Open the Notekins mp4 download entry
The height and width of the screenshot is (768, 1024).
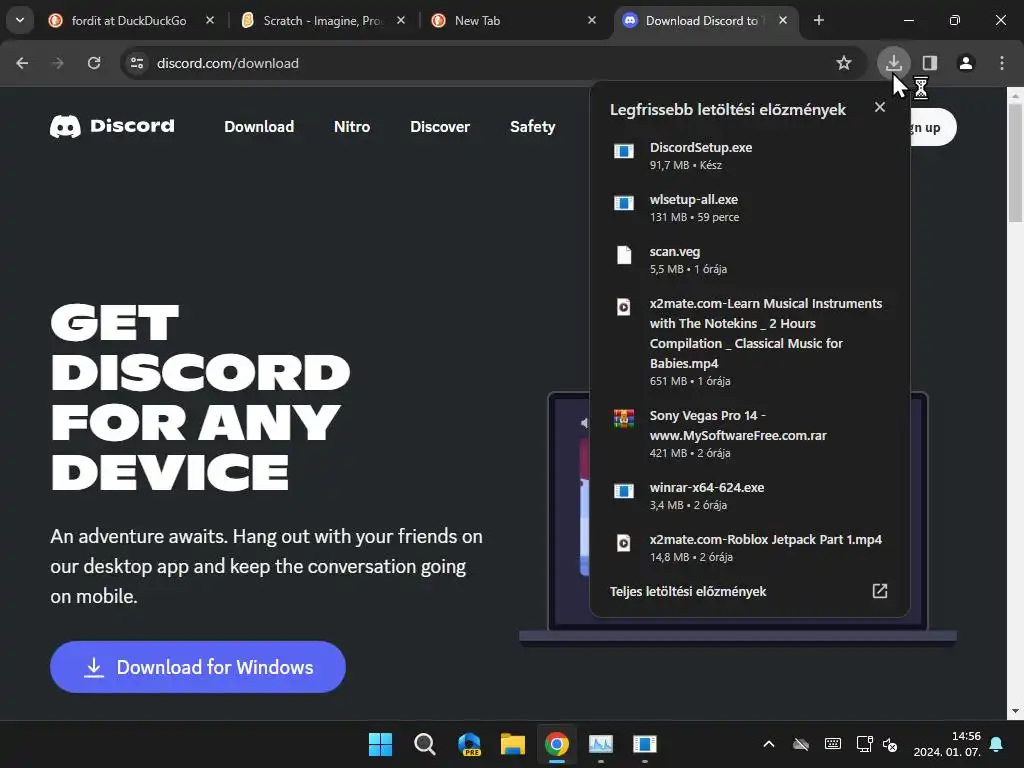tap(750, 342)
